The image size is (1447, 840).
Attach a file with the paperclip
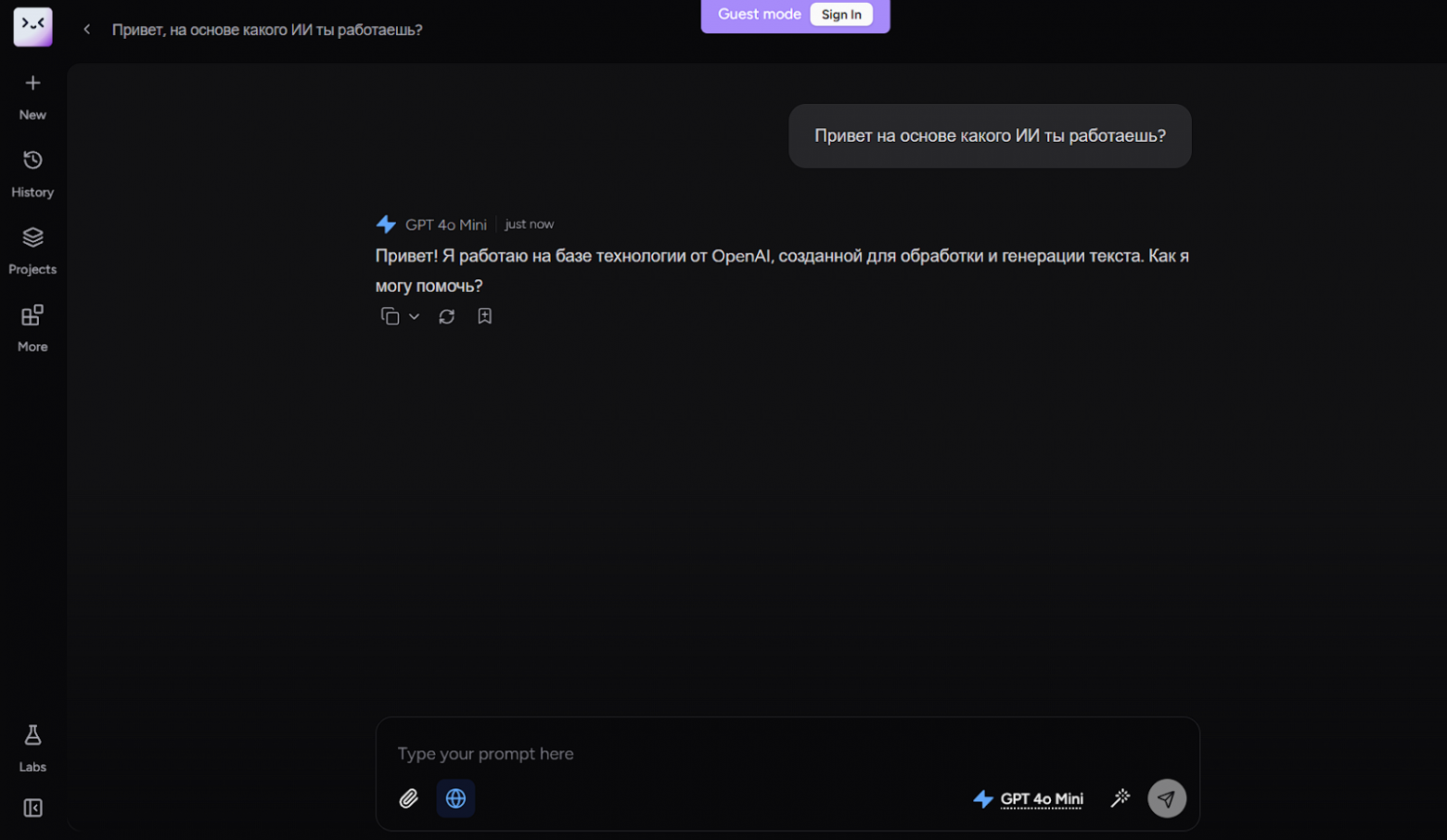(408, 798)
